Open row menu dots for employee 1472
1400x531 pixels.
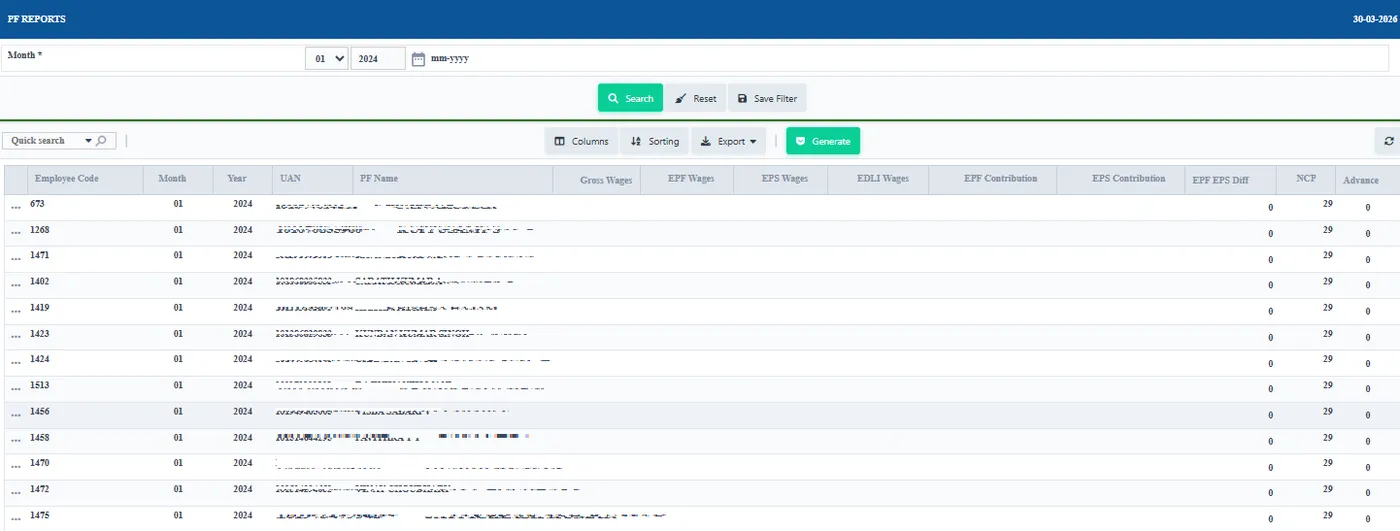point(15,493)
